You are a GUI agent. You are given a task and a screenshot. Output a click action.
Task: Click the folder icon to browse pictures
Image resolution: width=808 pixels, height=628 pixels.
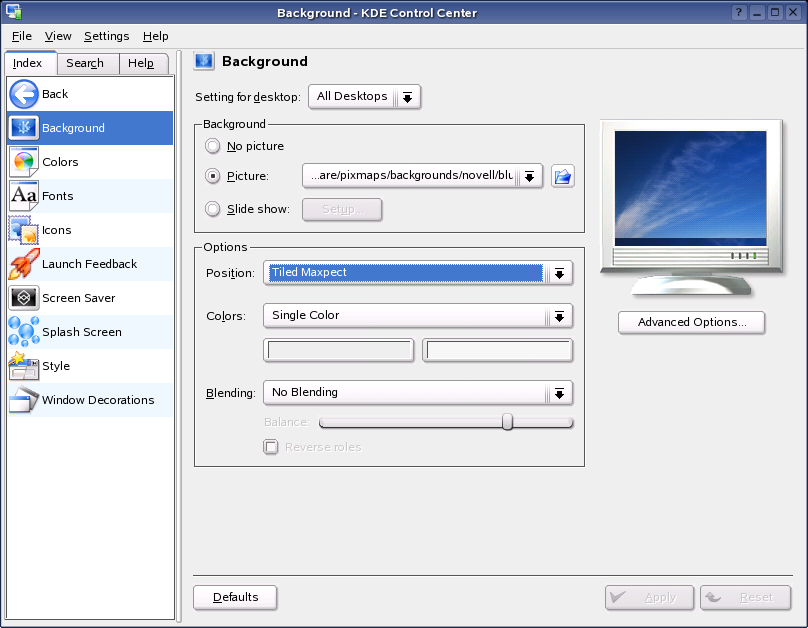(x=563, y=176)
